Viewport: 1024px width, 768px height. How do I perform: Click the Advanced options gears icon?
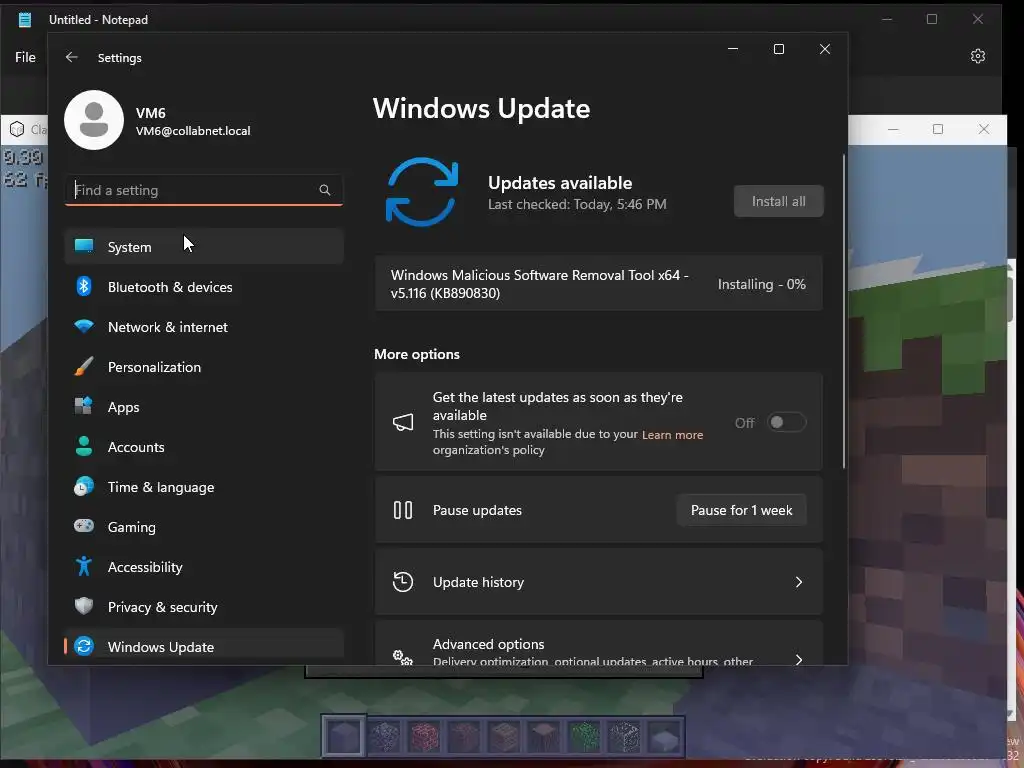coord(403,656)
